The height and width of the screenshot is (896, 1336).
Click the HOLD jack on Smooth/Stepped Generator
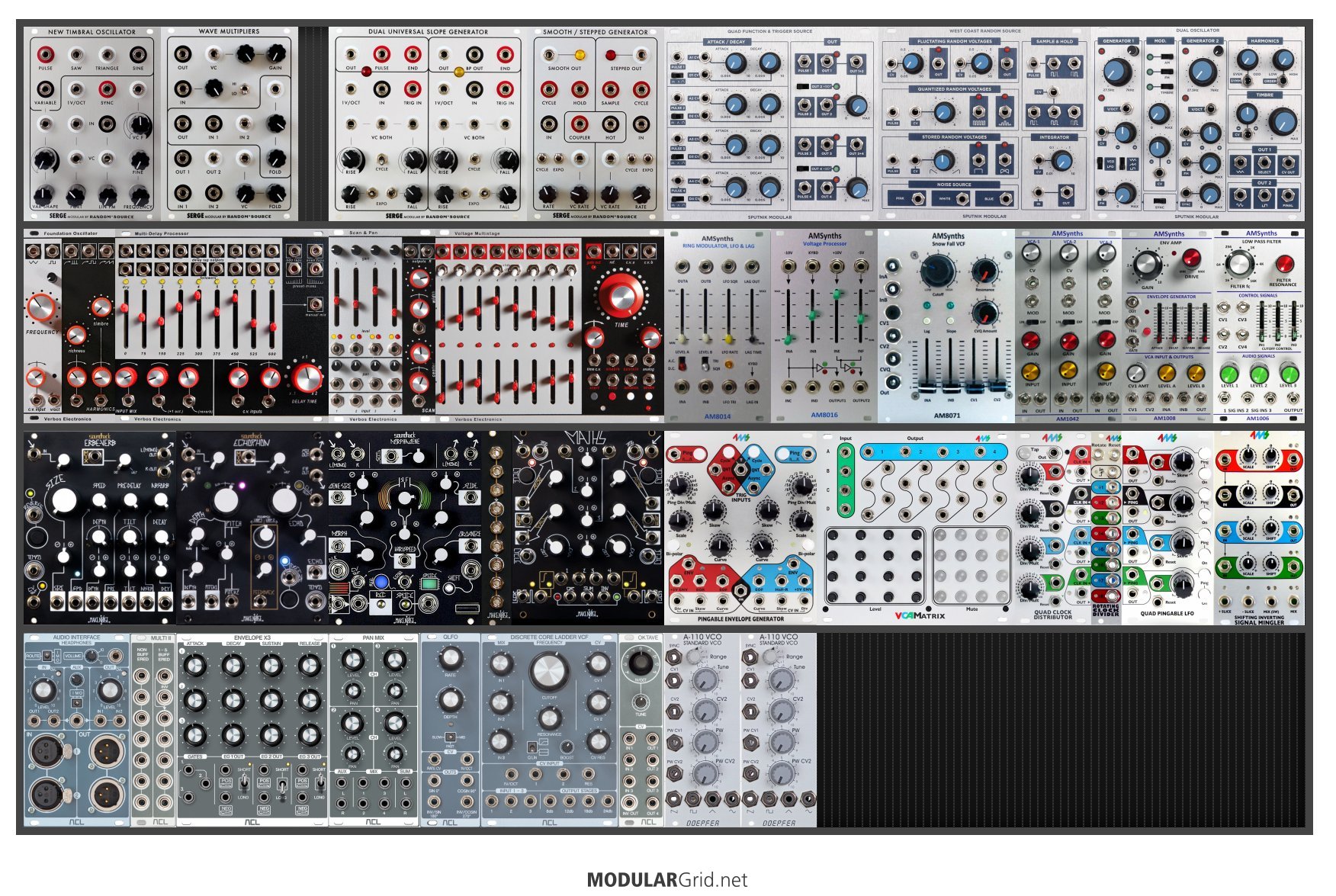(580, 89)
